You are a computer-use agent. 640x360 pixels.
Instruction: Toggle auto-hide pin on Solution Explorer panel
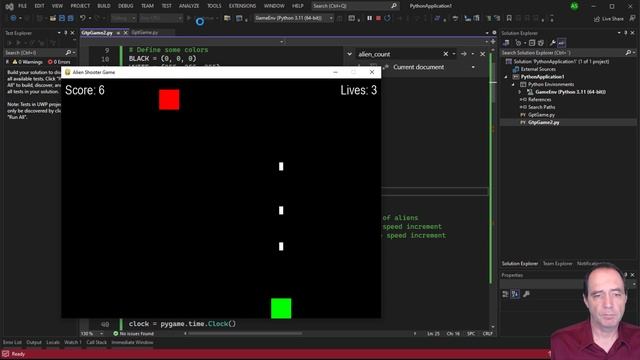point(626,33)
